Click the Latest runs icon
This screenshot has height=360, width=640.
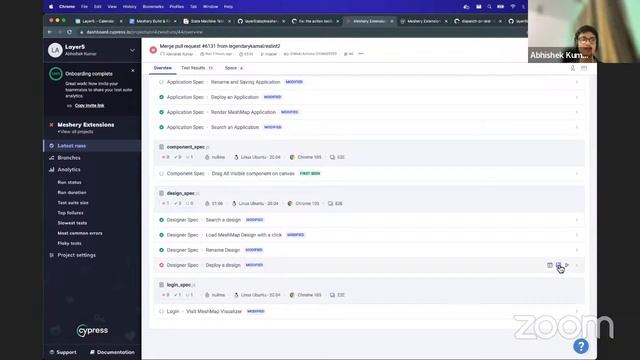point(51,146)
